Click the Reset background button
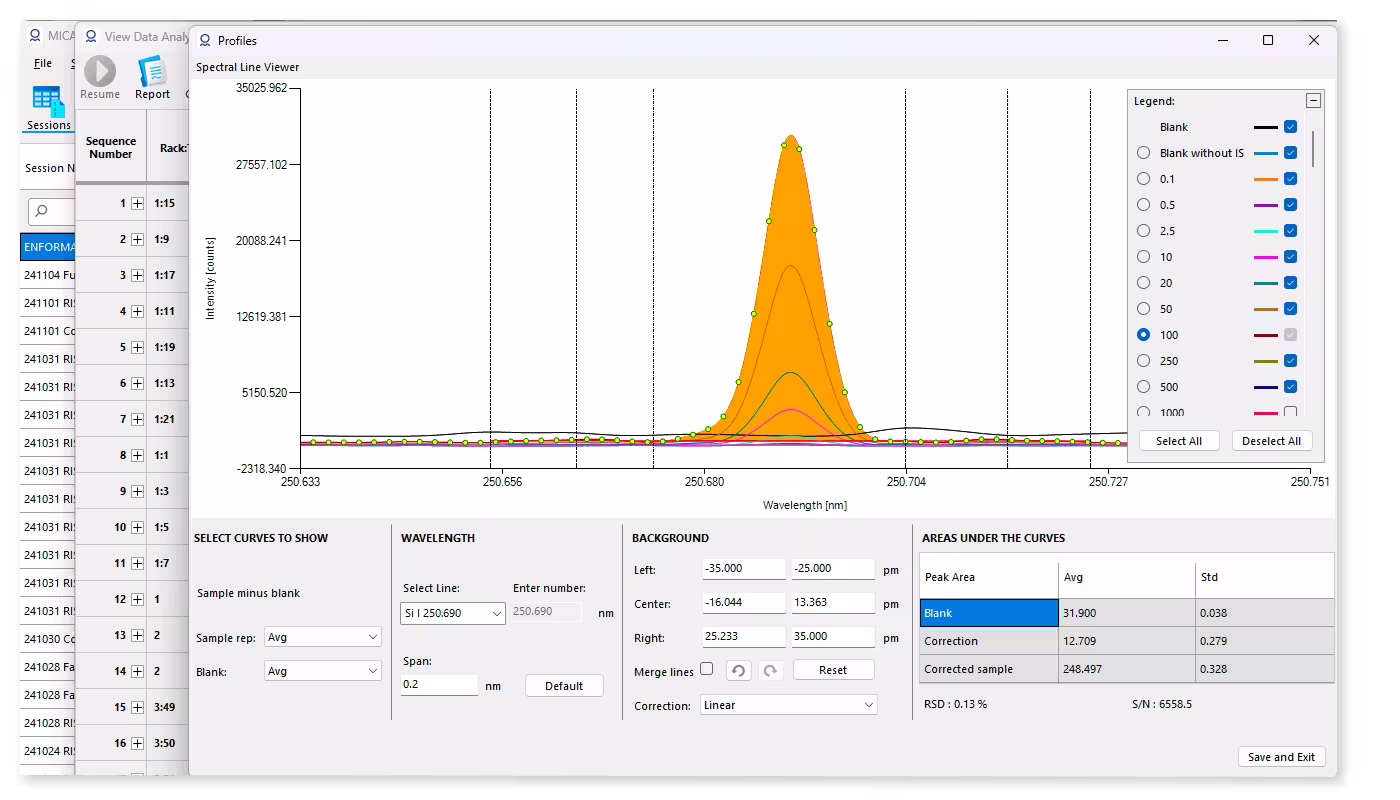The image size is (1400, 800). (x=833, y=670)
